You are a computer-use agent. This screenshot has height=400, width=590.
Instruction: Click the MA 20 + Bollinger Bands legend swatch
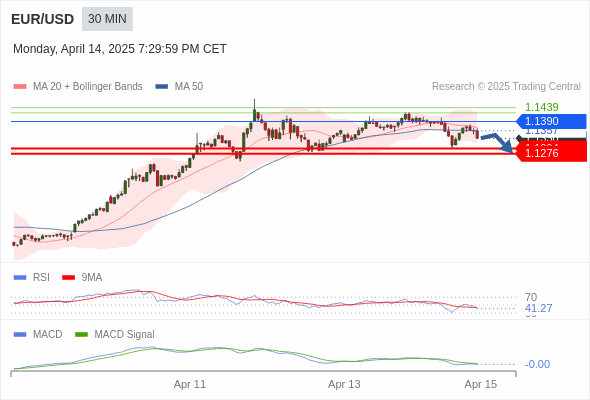coord(20,87)
